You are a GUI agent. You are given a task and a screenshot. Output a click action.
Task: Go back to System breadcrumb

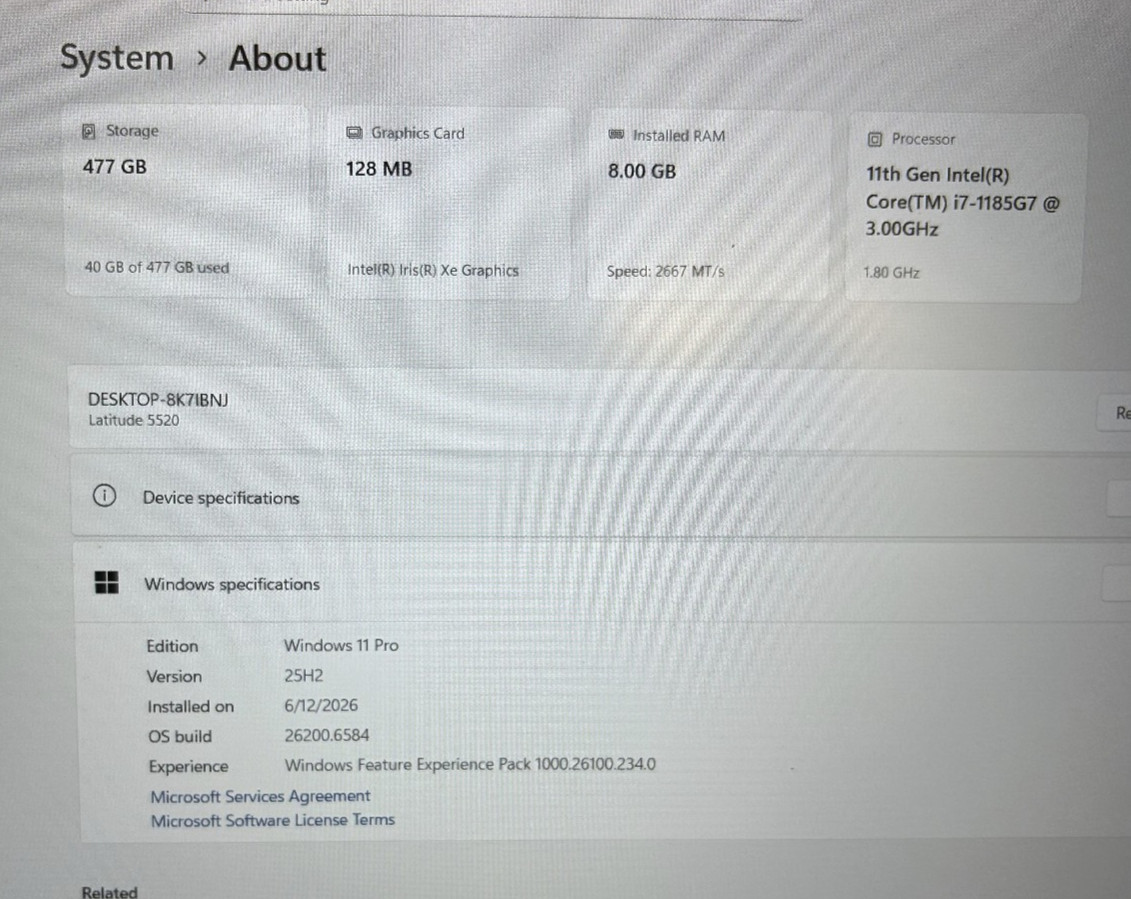[x=117, y=58]
